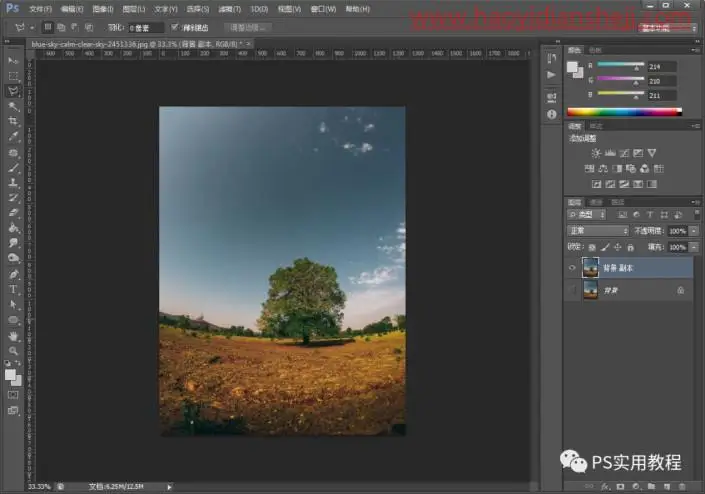
Task: Select the Brush tool
Action: click(x=13, y=168)
